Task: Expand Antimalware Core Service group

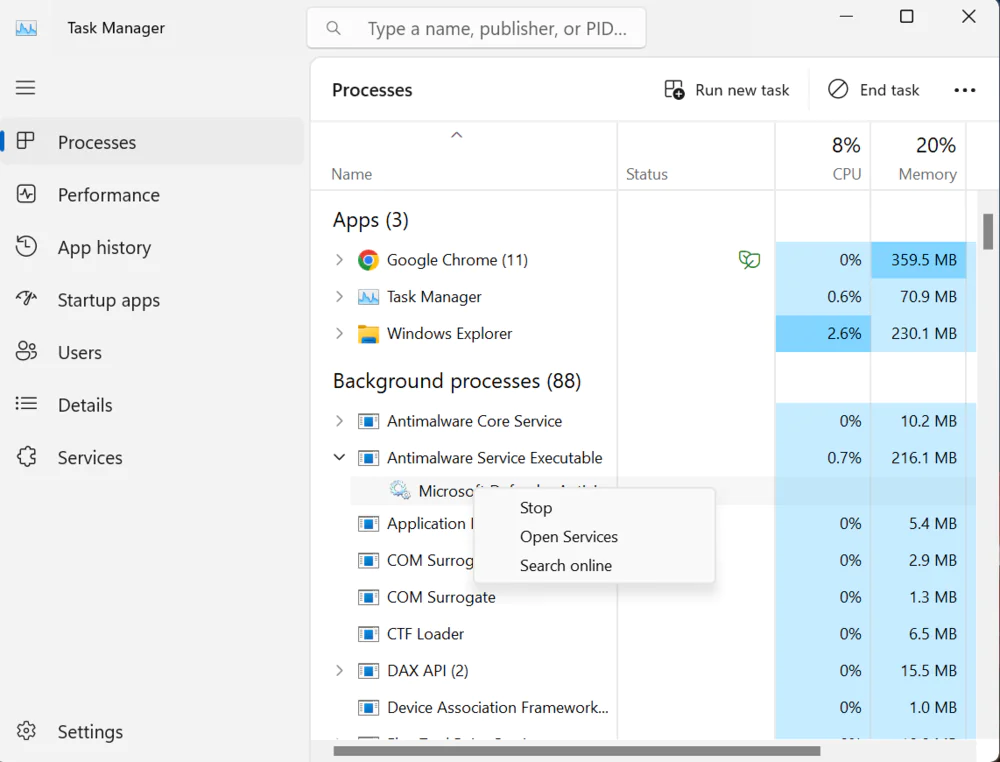Action: pos(339,421)
